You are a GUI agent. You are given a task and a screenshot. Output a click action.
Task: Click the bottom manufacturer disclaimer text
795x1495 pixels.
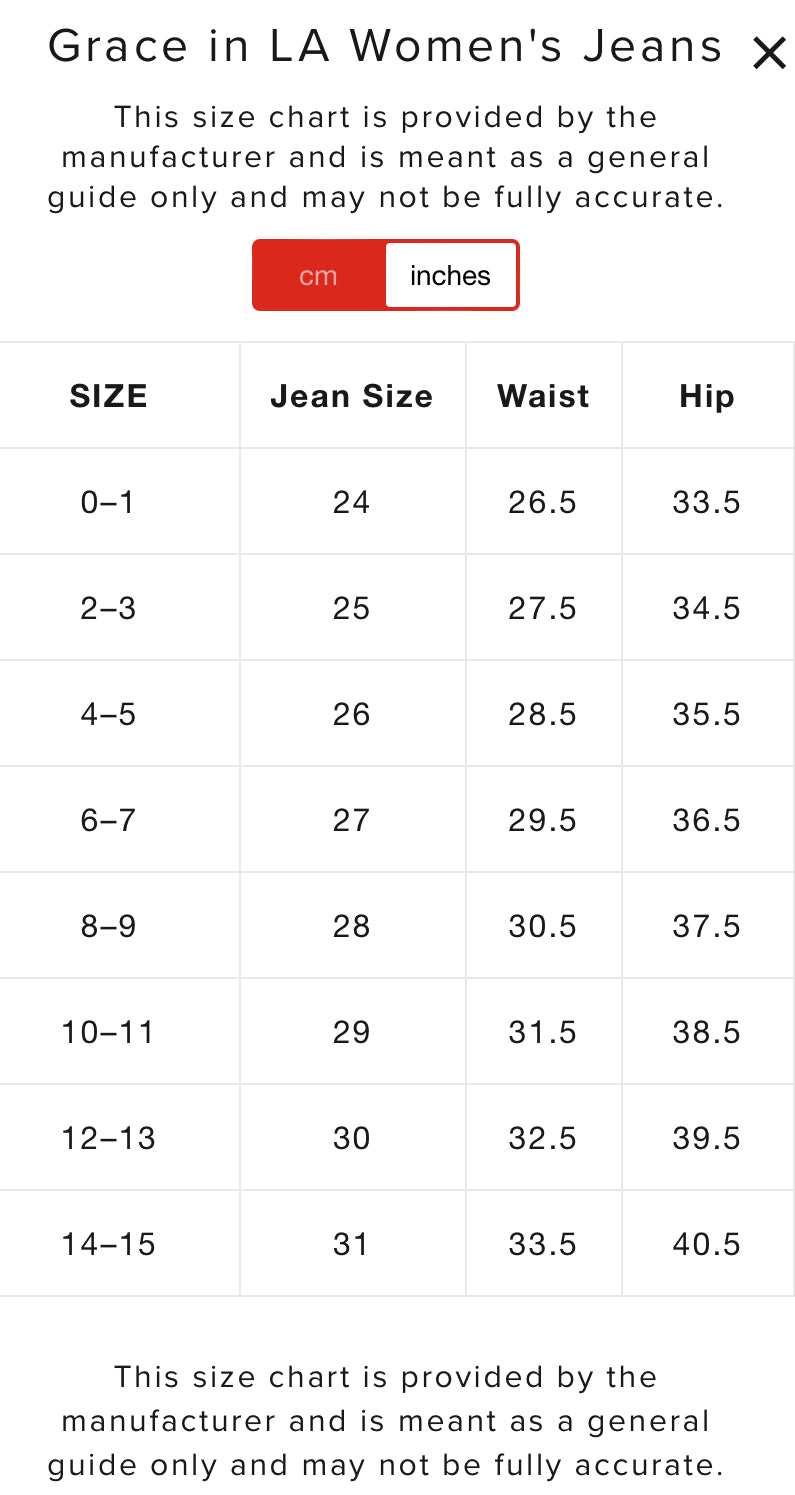tap(385, 1421)
